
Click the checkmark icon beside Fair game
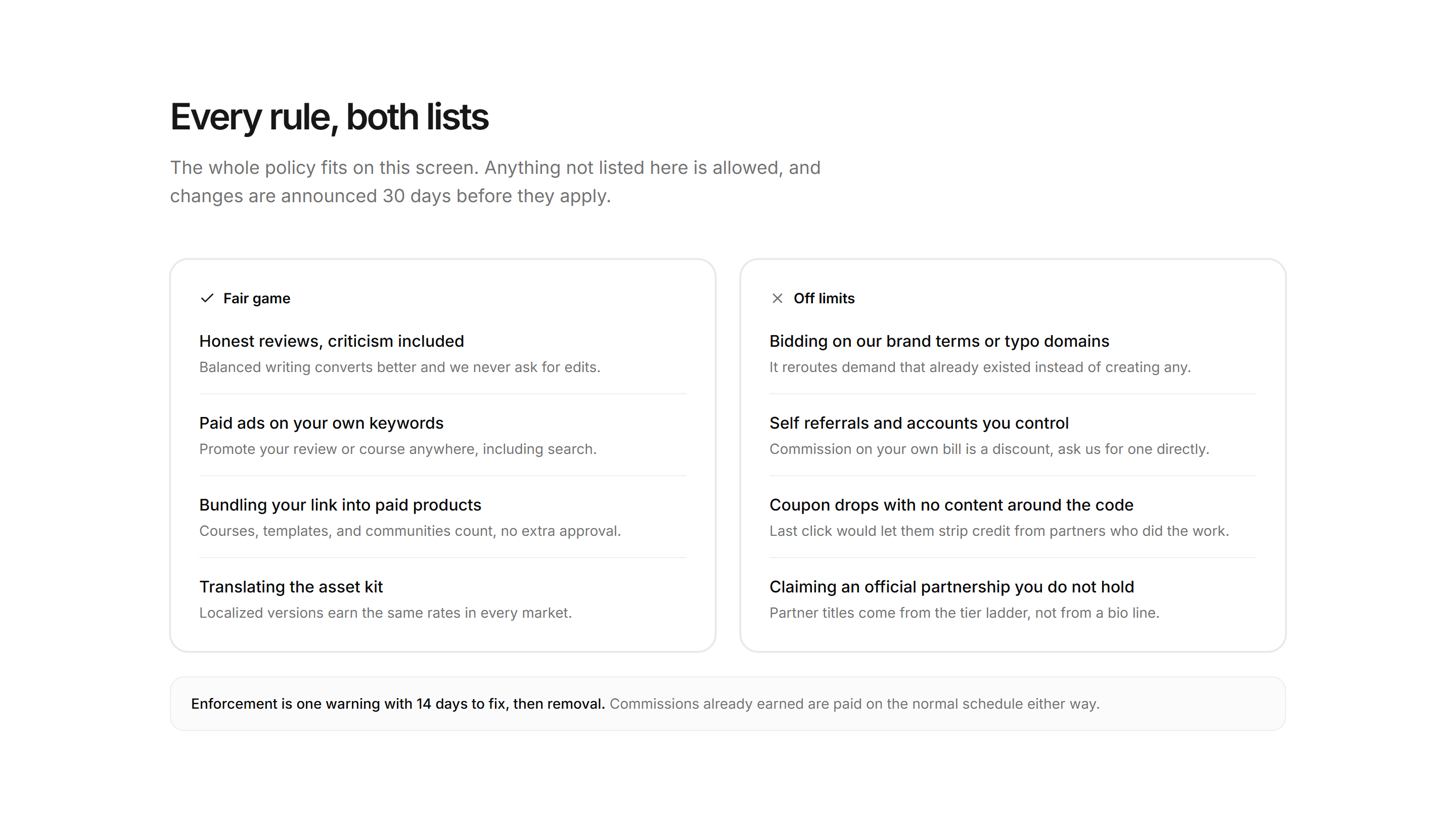207,298
